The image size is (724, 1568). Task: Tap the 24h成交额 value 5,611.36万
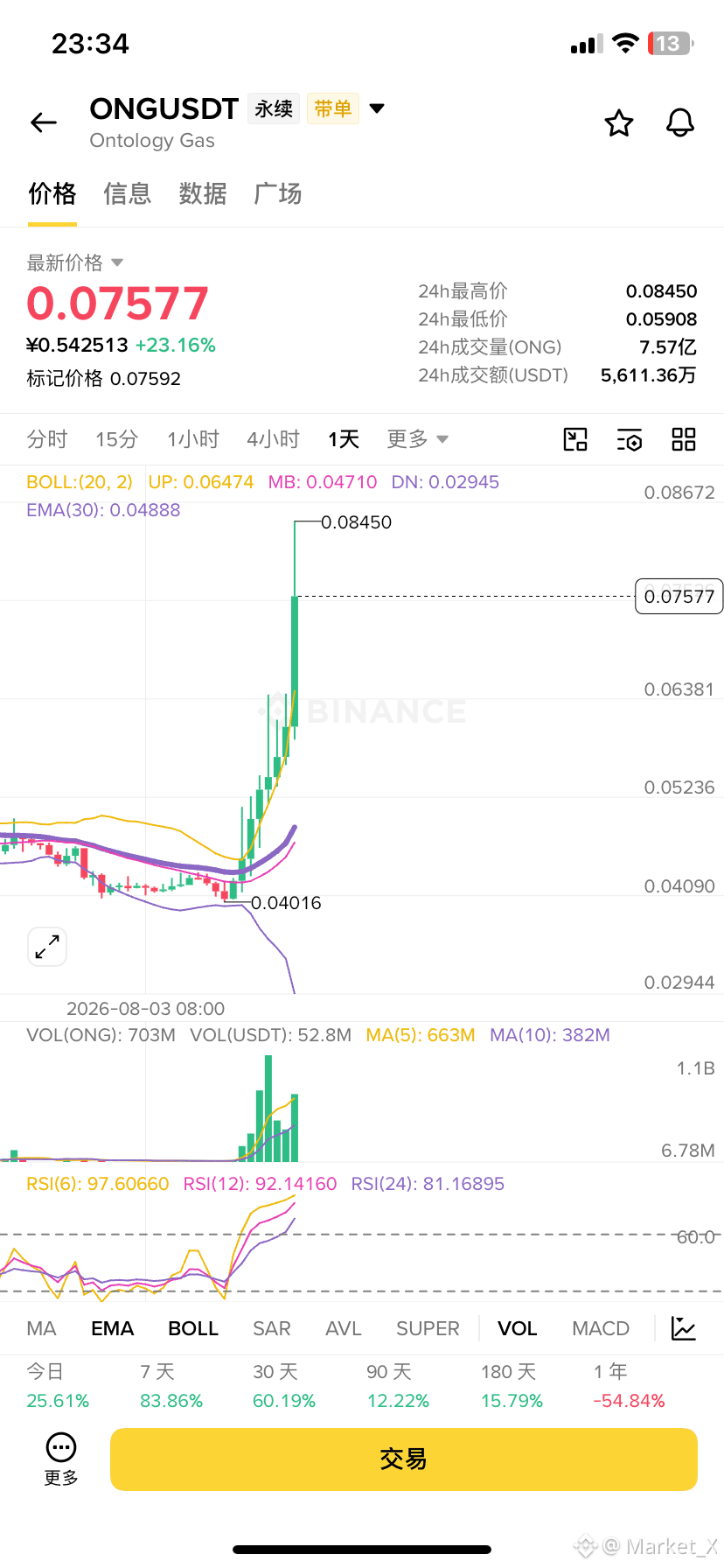(x=649, y=375)
